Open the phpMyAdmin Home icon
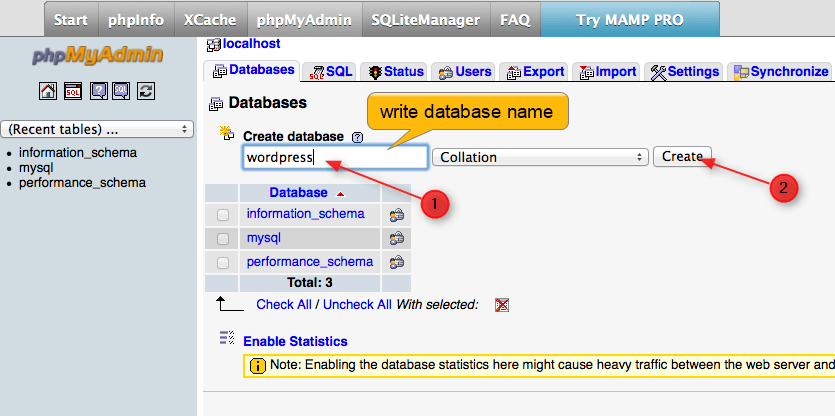 pyautogui.click(x=48, y=91)
